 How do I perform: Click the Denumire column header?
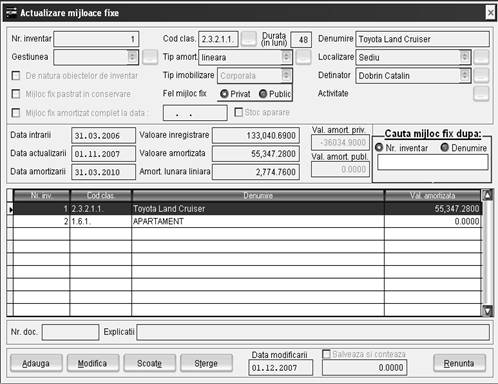258,195
